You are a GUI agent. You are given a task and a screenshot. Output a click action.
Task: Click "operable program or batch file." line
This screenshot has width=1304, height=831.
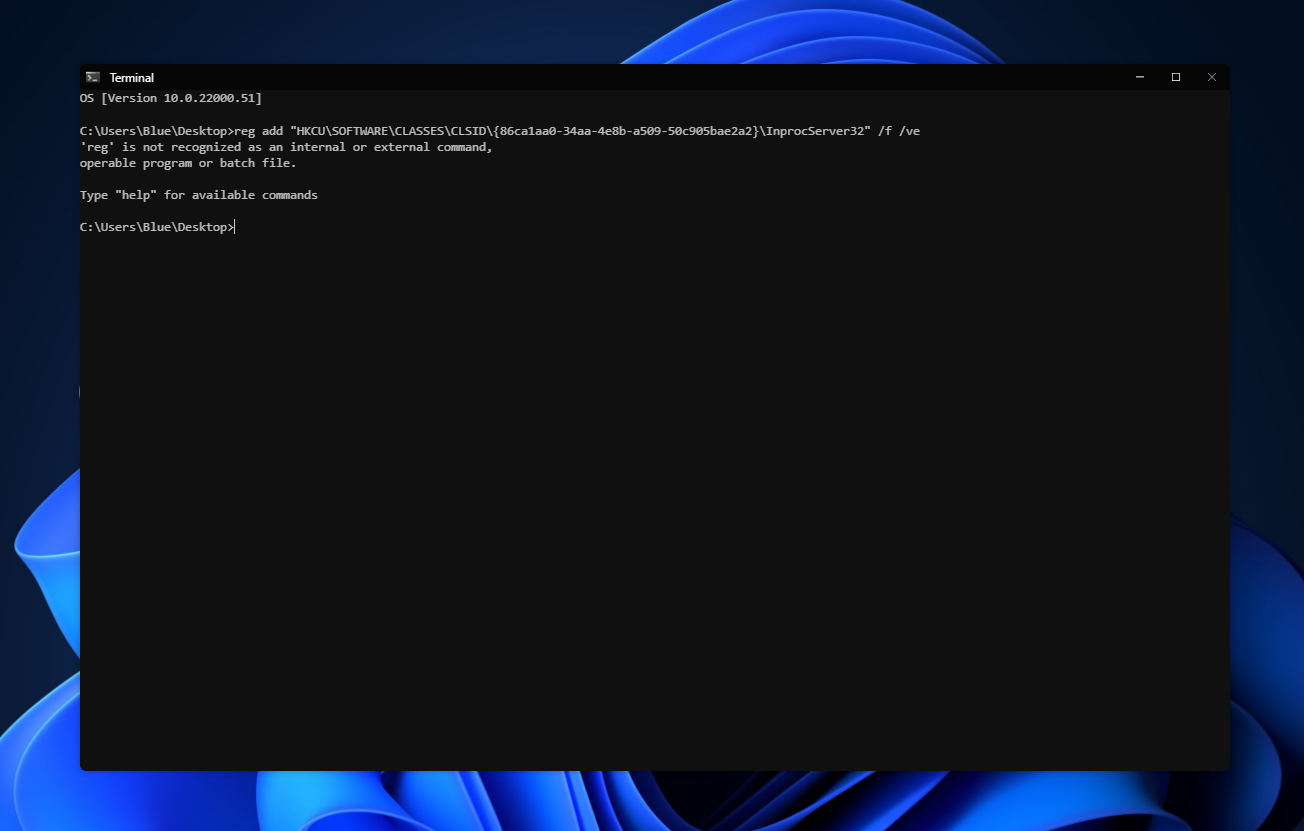(x=188, y=163)
